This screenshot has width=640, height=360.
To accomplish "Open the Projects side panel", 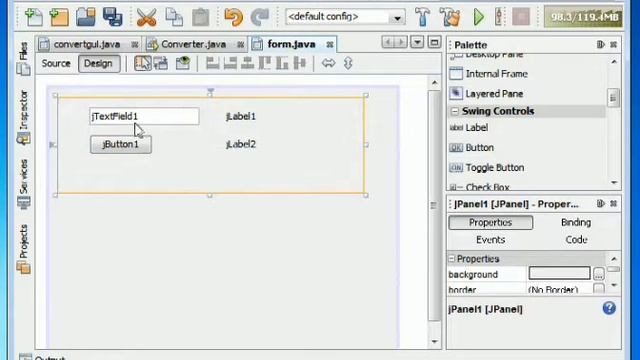I will (x=24, y=249).
